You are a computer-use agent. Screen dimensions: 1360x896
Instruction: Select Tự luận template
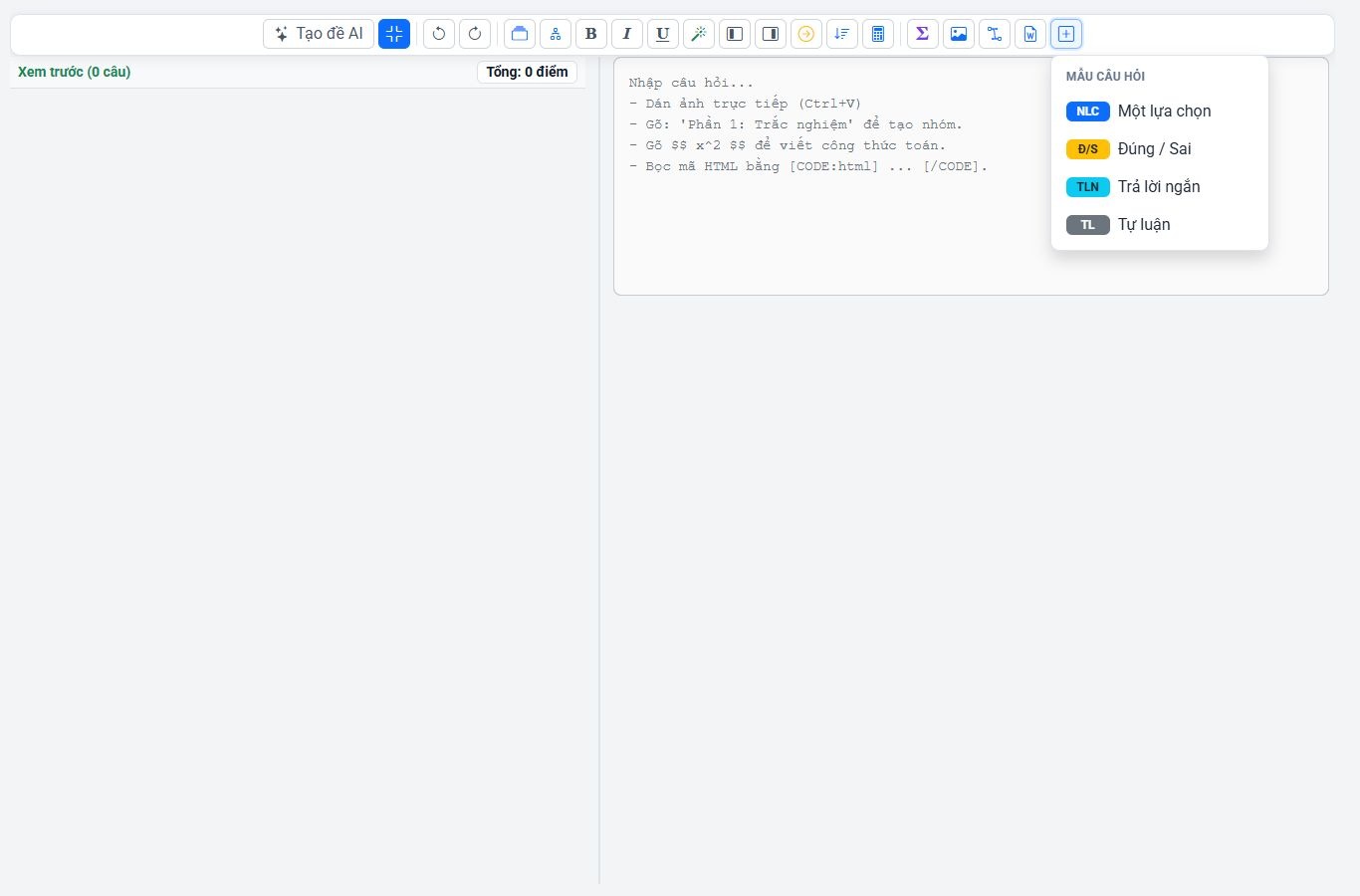point(1160,225)
